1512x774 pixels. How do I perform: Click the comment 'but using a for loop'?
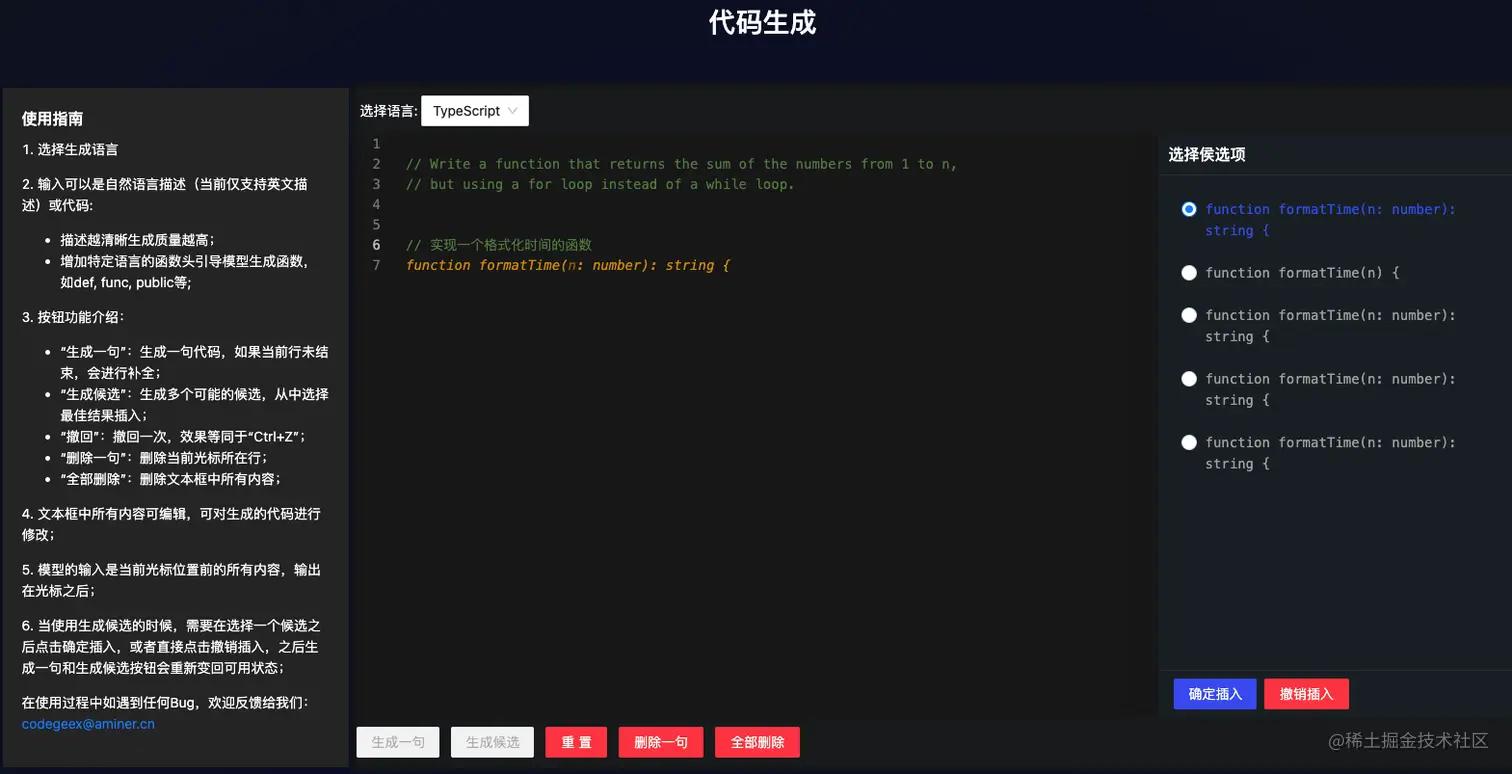coord(600,184)
